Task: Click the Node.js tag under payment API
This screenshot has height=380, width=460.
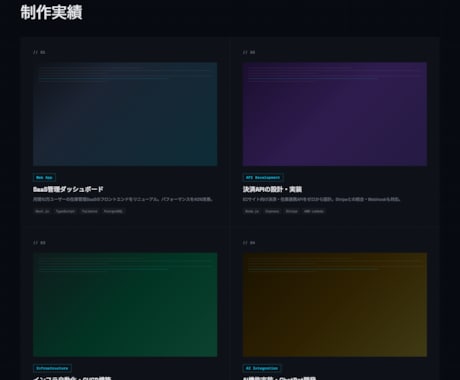Action: [x=252, y=211]
